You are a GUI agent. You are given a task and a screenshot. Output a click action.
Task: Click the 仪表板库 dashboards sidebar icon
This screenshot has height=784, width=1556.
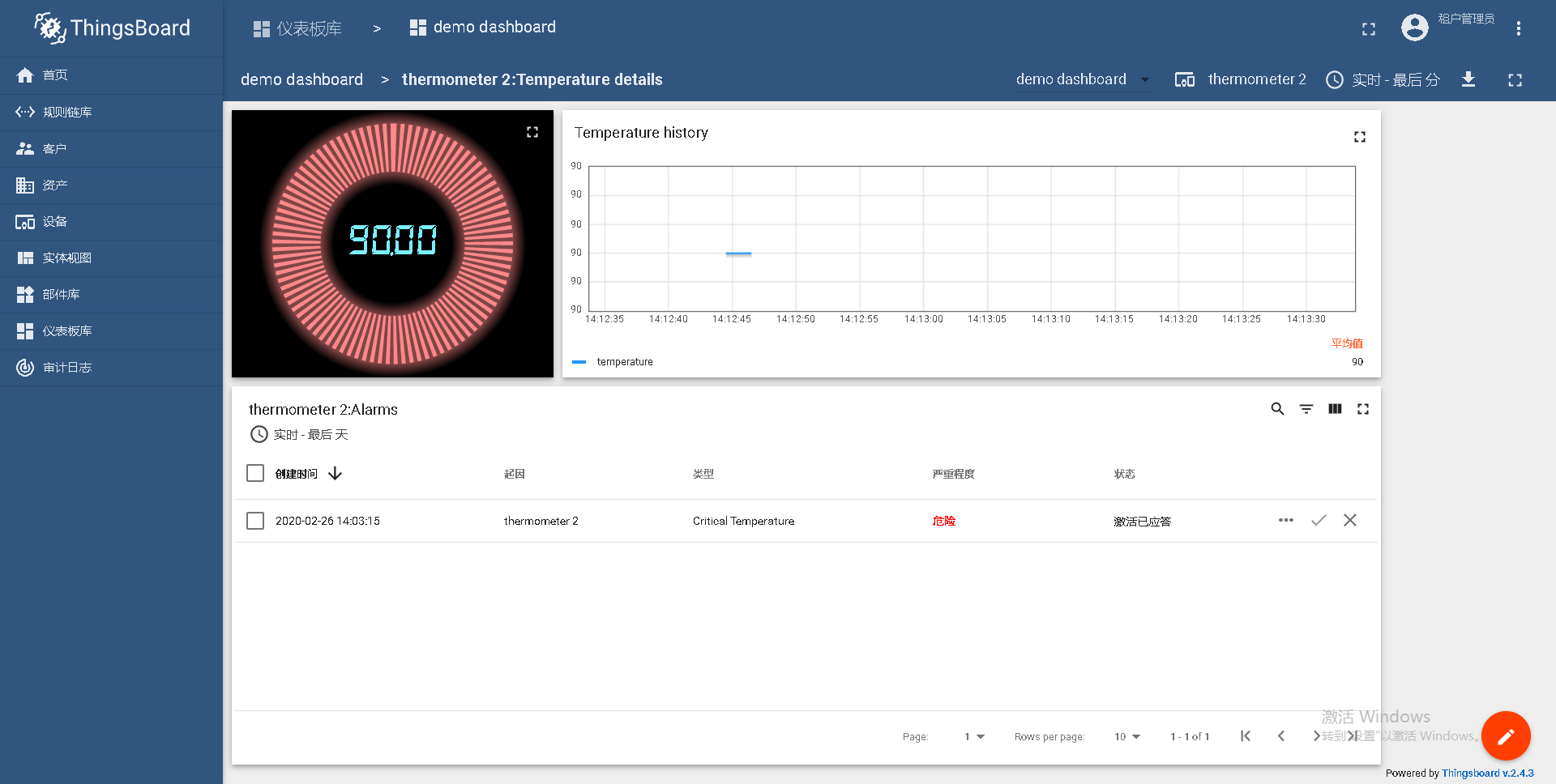point(25,331)
